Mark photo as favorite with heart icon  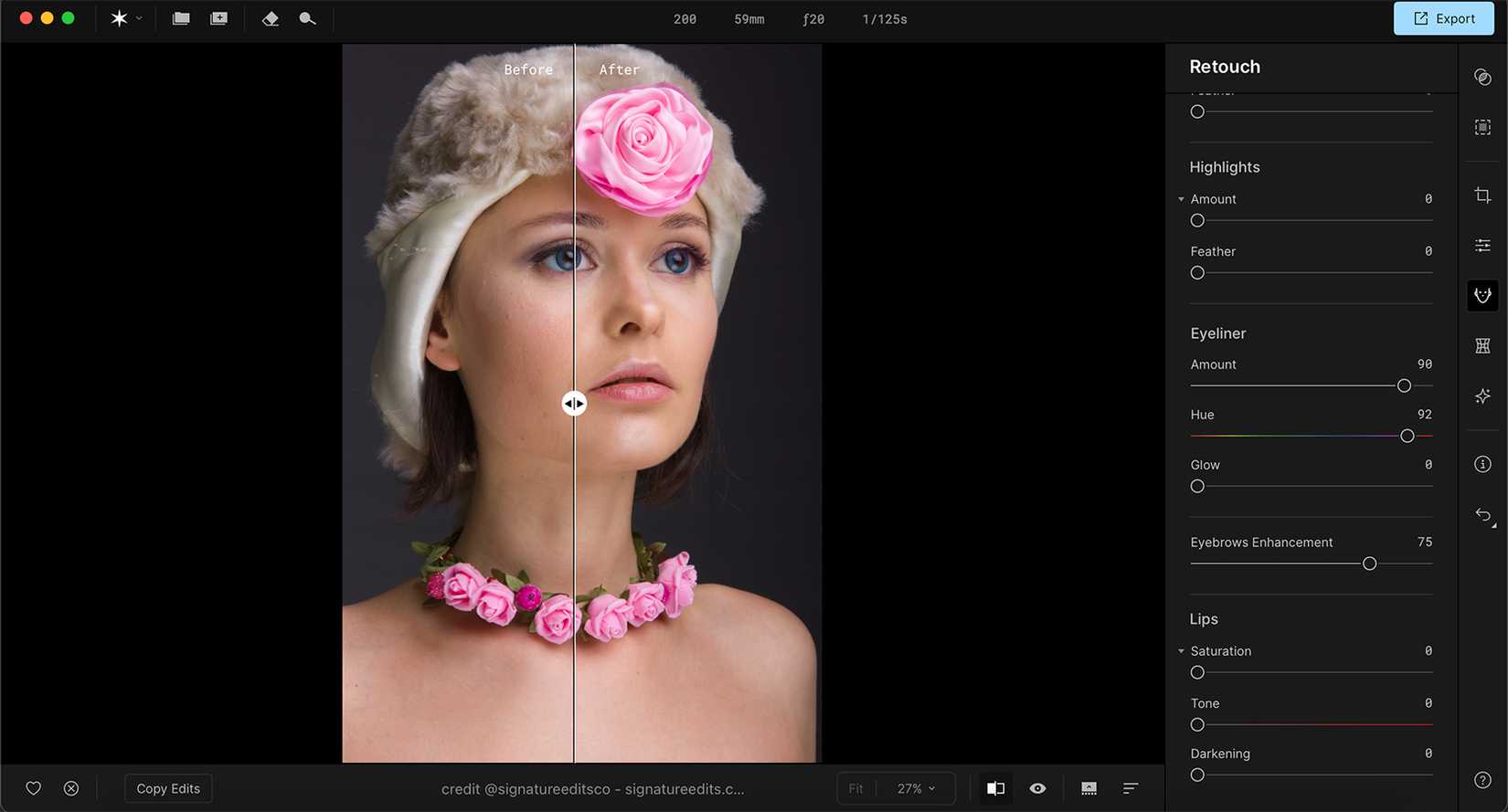click(34, 788)
